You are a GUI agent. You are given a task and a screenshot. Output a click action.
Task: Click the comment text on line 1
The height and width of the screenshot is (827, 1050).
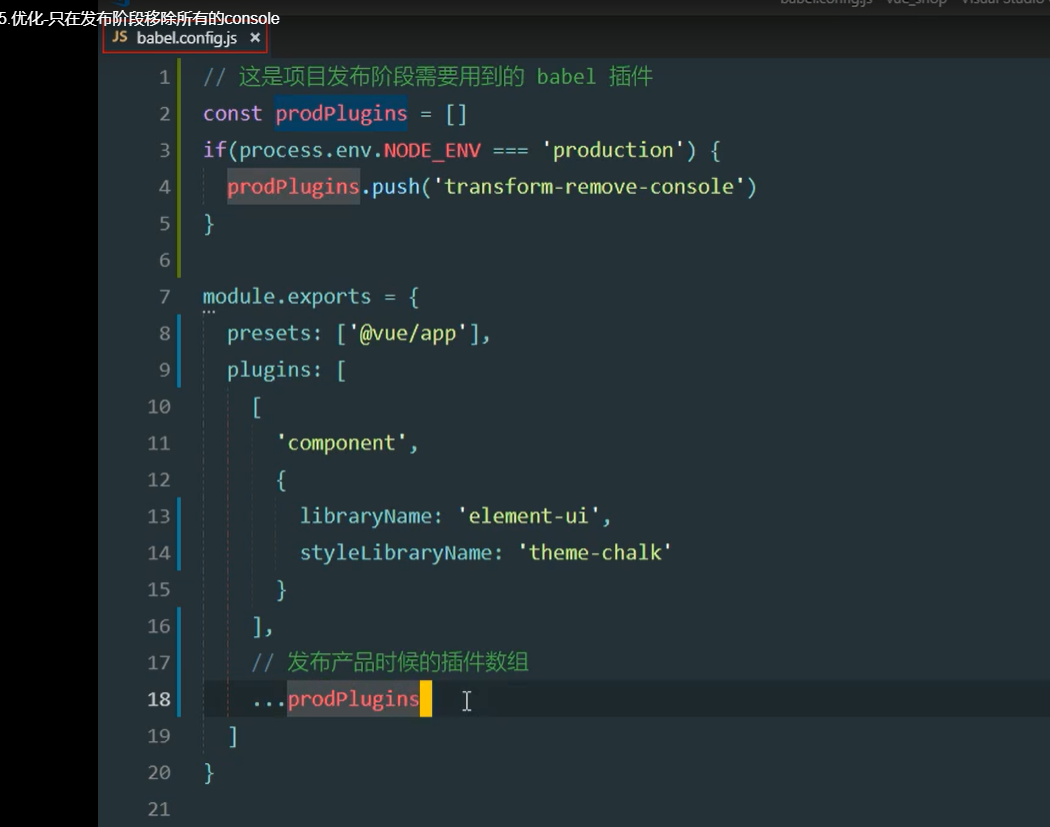[x=428, y=77]
